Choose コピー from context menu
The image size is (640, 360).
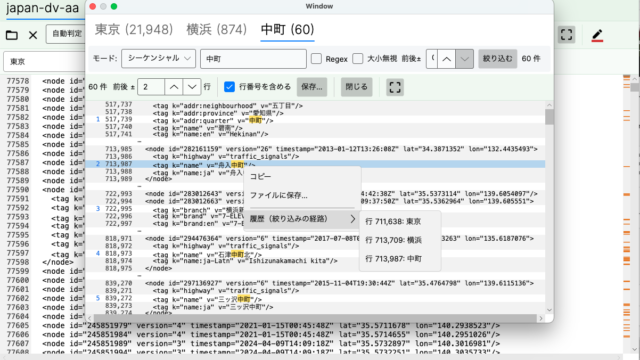click(302, 177)
